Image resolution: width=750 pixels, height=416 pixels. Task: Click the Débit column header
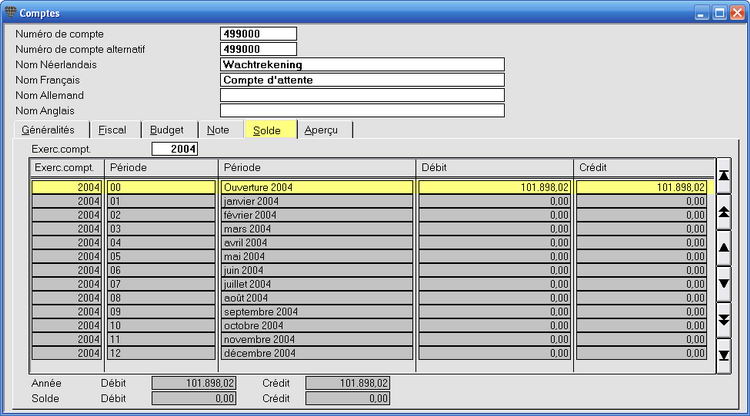pyautogui.click(x=495, y=168)
